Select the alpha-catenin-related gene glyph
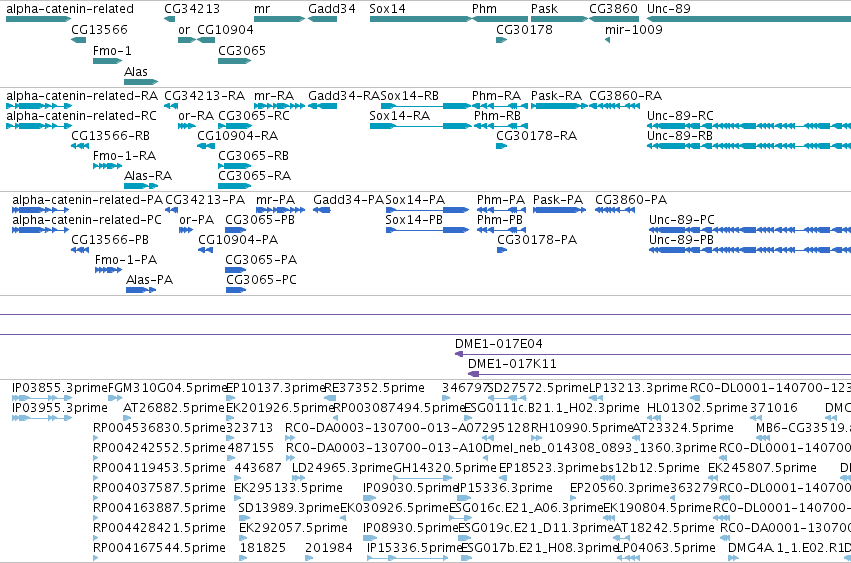 point(39,19)
